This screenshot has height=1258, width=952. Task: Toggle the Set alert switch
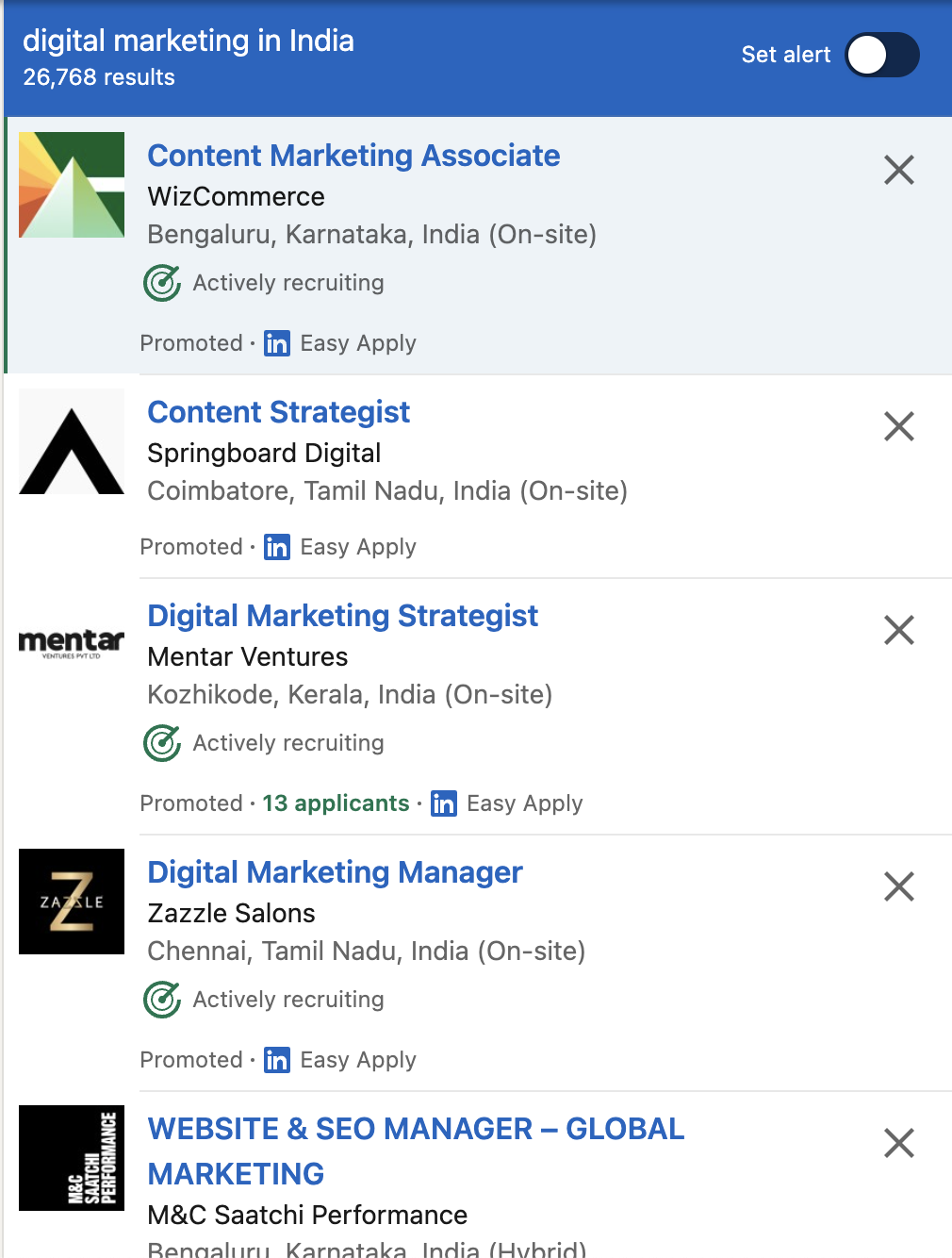click(x=881, y=55)
